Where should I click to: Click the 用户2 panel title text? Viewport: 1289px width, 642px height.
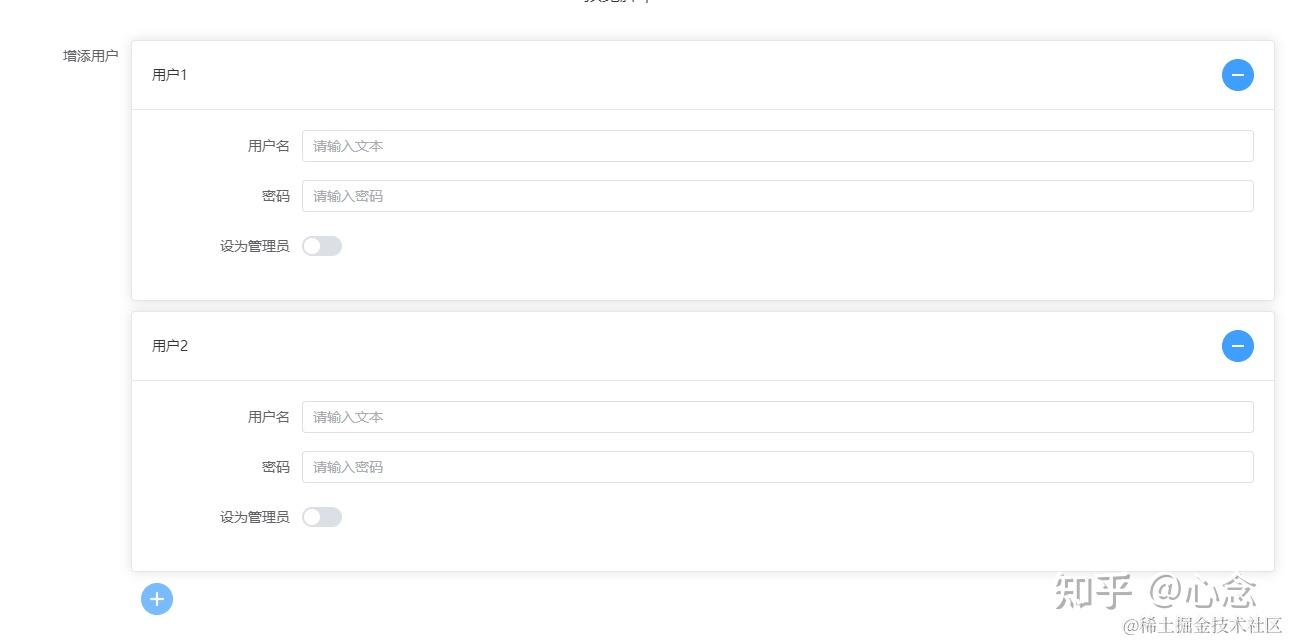169,346
